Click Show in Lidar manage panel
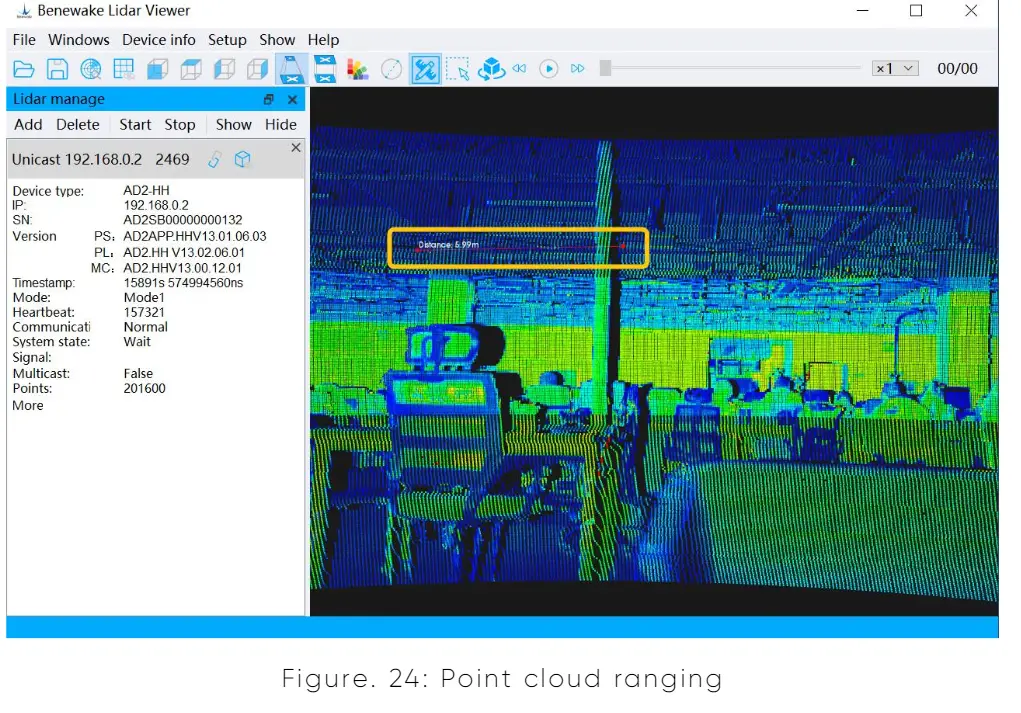The width and height of the screenshot is (1021, 713). pos(234,124)
